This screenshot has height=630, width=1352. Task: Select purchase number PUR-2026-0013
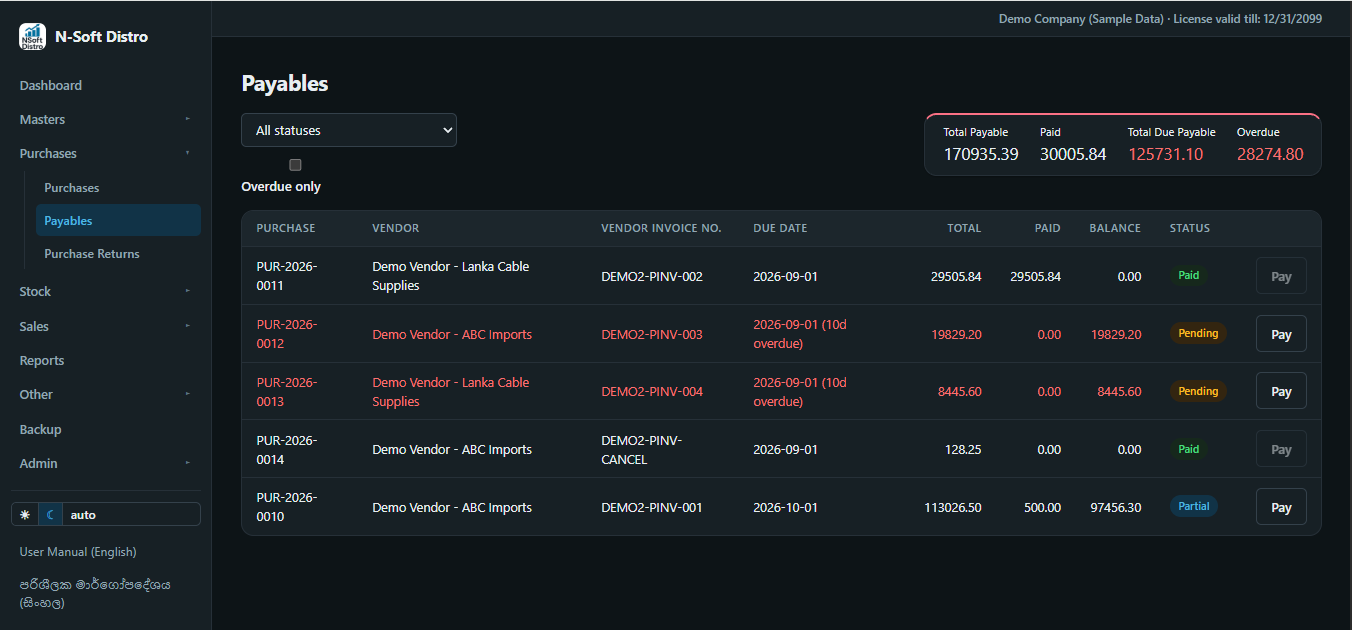[x=286, y=392]
